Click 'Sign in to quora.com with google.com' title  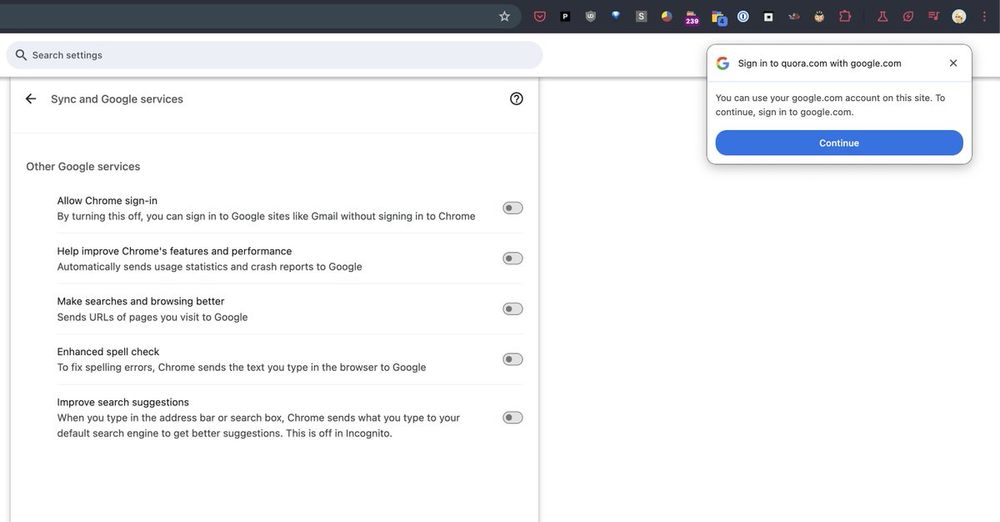pos(820,63)
